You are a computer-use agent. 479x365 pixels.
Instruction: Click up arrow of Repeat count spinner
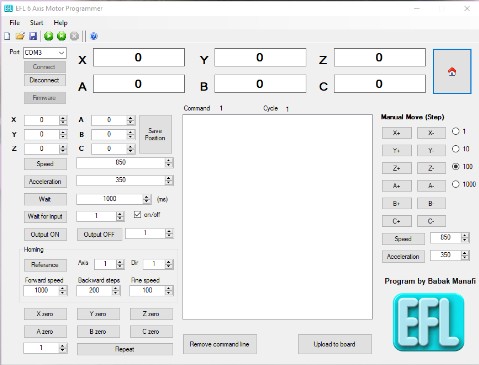[62, 346]
